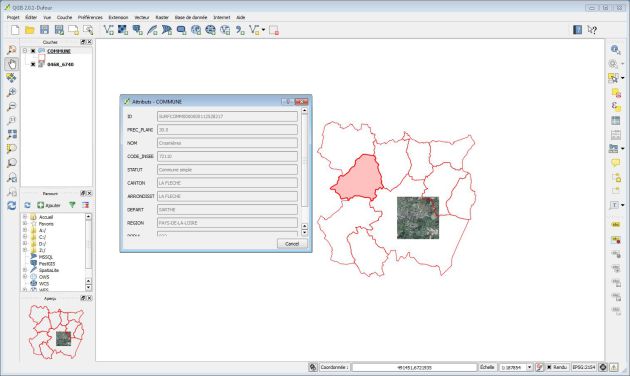Add raster layer checkerboard icon
This screenshot has height=376, width=630.
pos(123,30)
